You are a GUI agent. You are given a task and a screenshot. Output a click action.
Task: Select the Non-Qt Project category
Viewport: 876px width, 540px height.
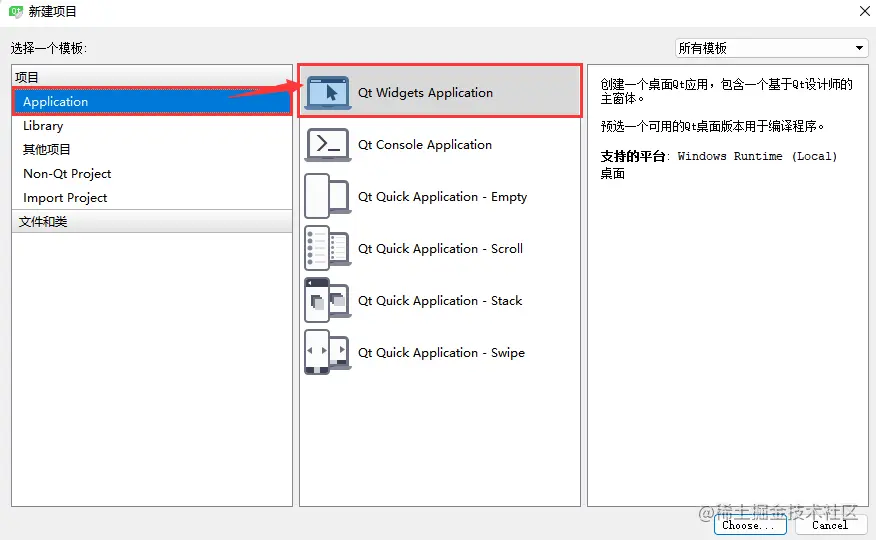pyautogui.click(x=152, y=174)
